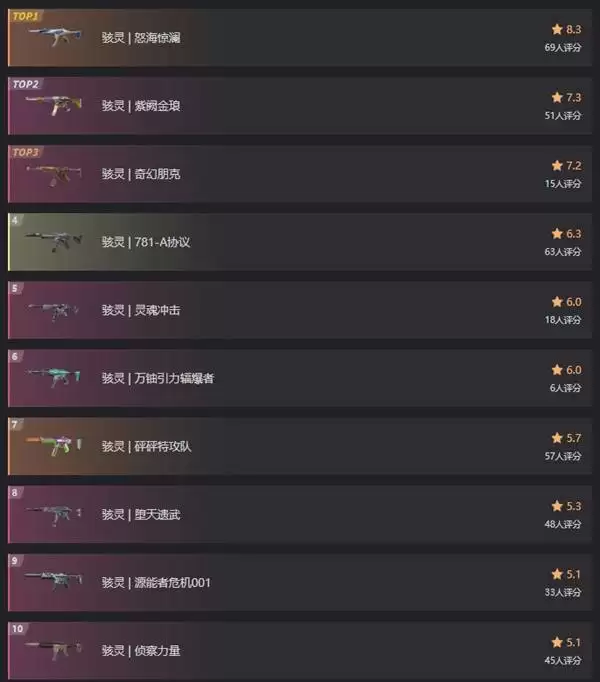Open the 骇灵 | 源能者危机001 entry
Screen dimensions: 600x682
click(x=300, y=582)
